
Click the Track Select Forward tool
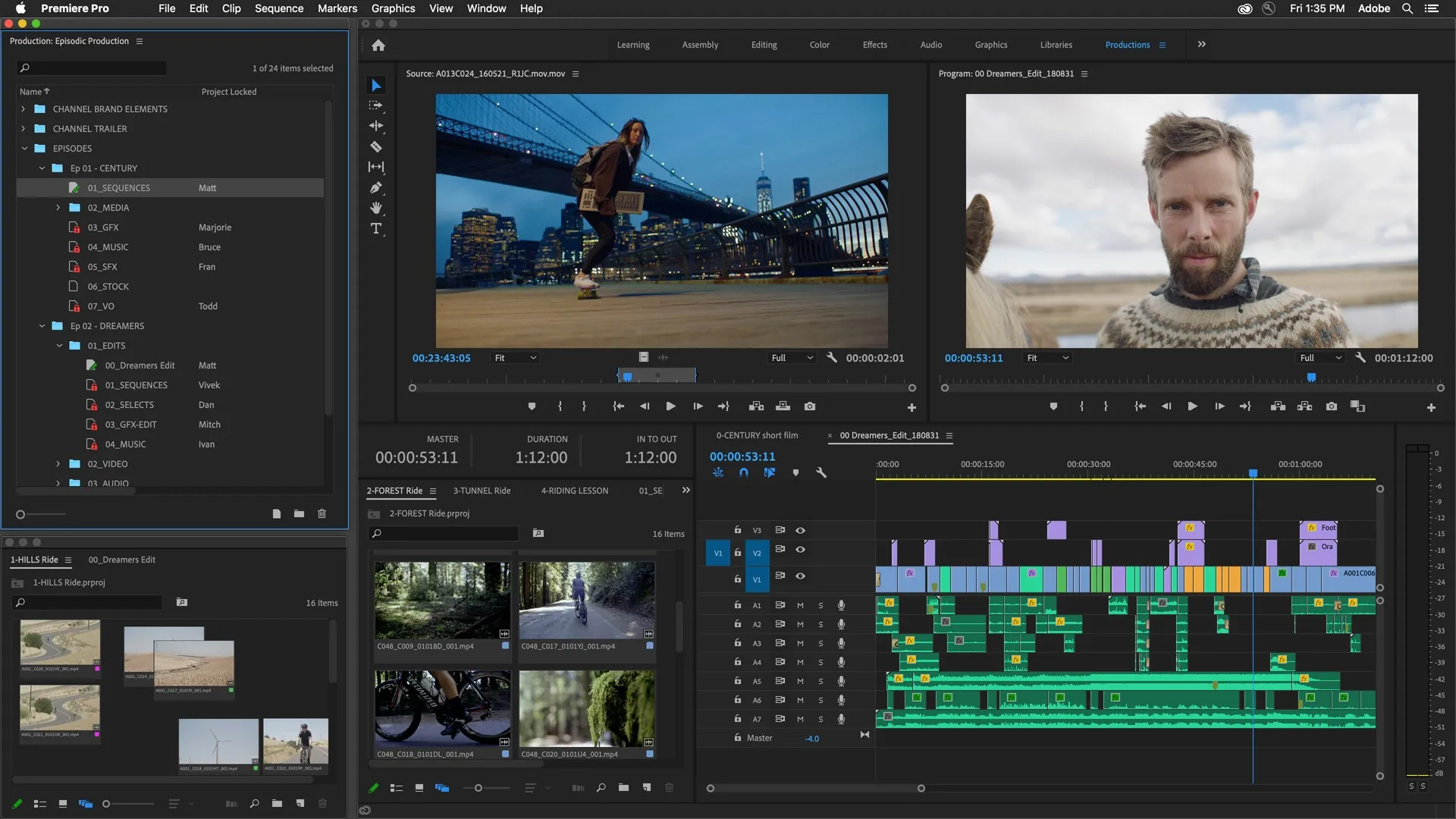(377, 105)
